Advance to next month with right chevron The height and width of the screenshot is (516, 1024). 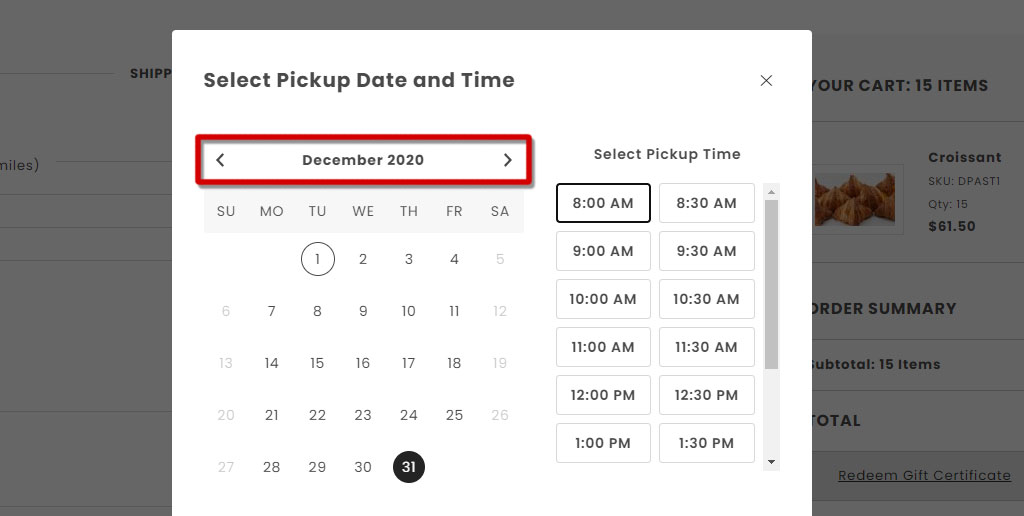(507, 160)
